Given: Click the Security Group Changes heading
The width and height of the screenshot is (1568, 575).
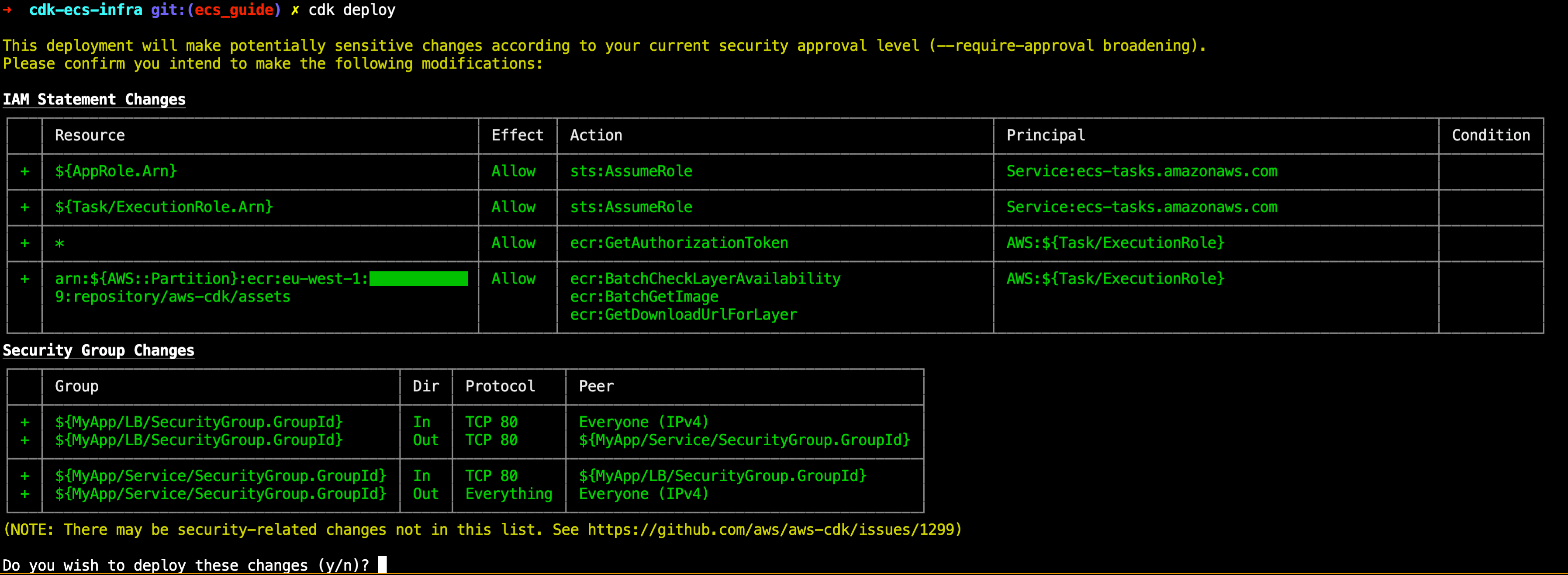Looking at the screenshot, I should tap(99, 351).
